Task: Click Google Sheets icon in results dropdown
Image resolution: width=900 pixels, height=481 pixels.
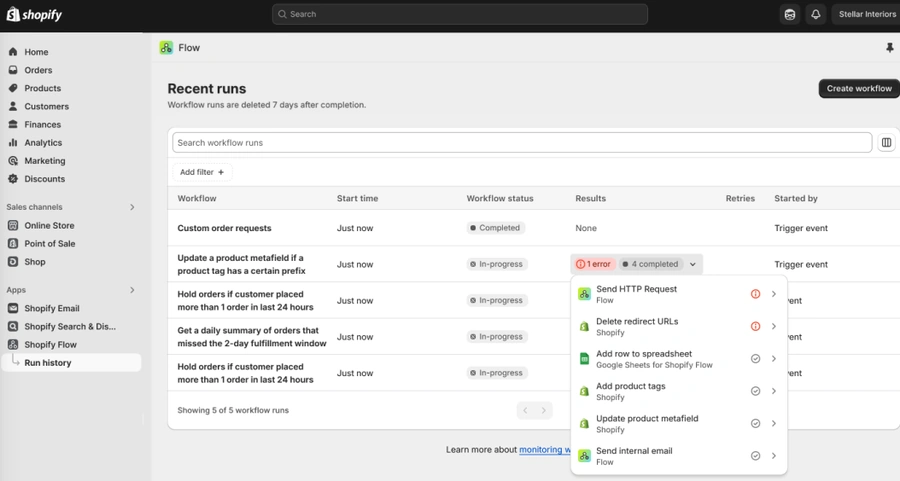Action: tap(584, 359)
